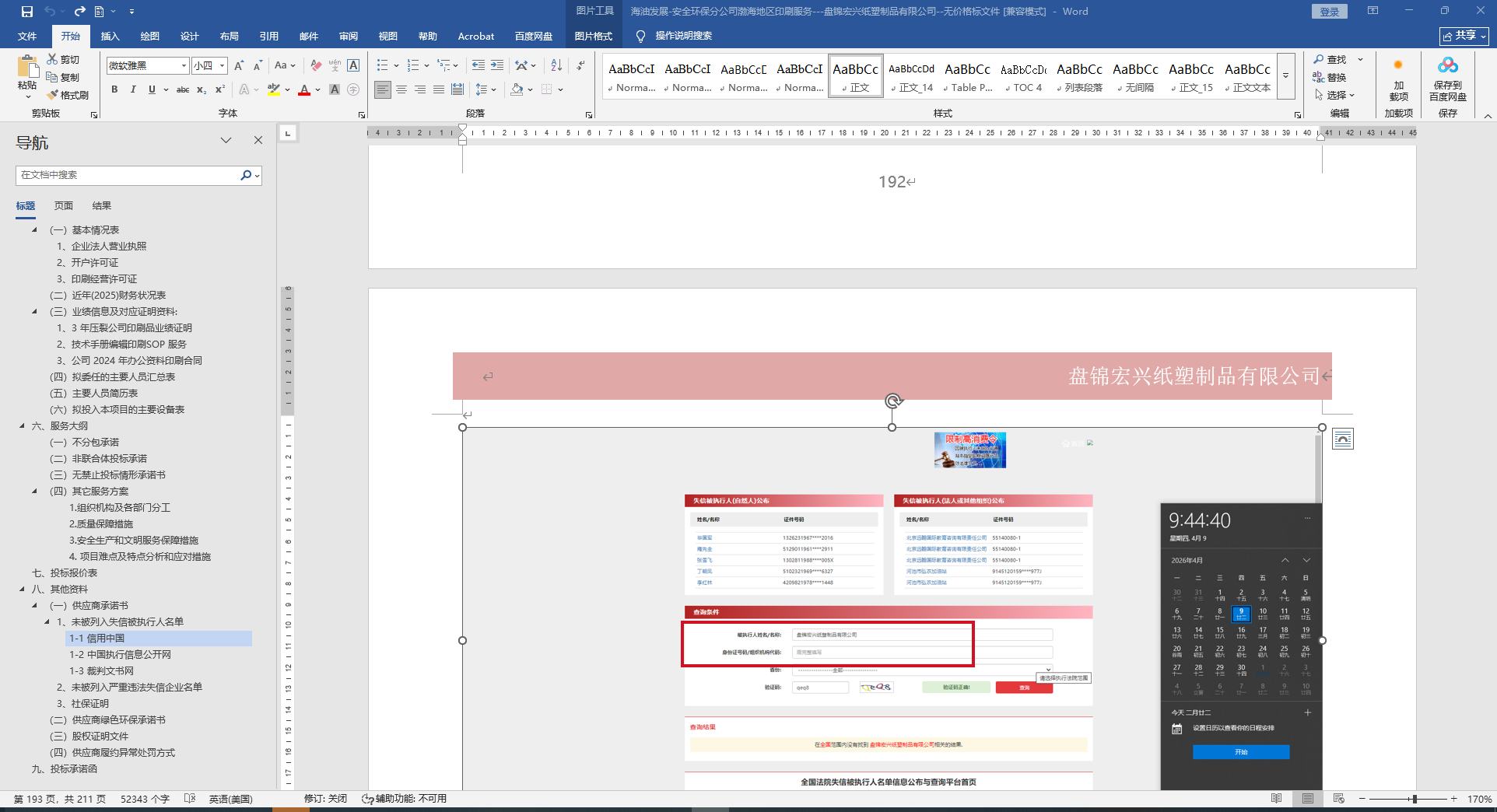
Task: Switch to the 页面 navigation tab
Action: point(64,205)
